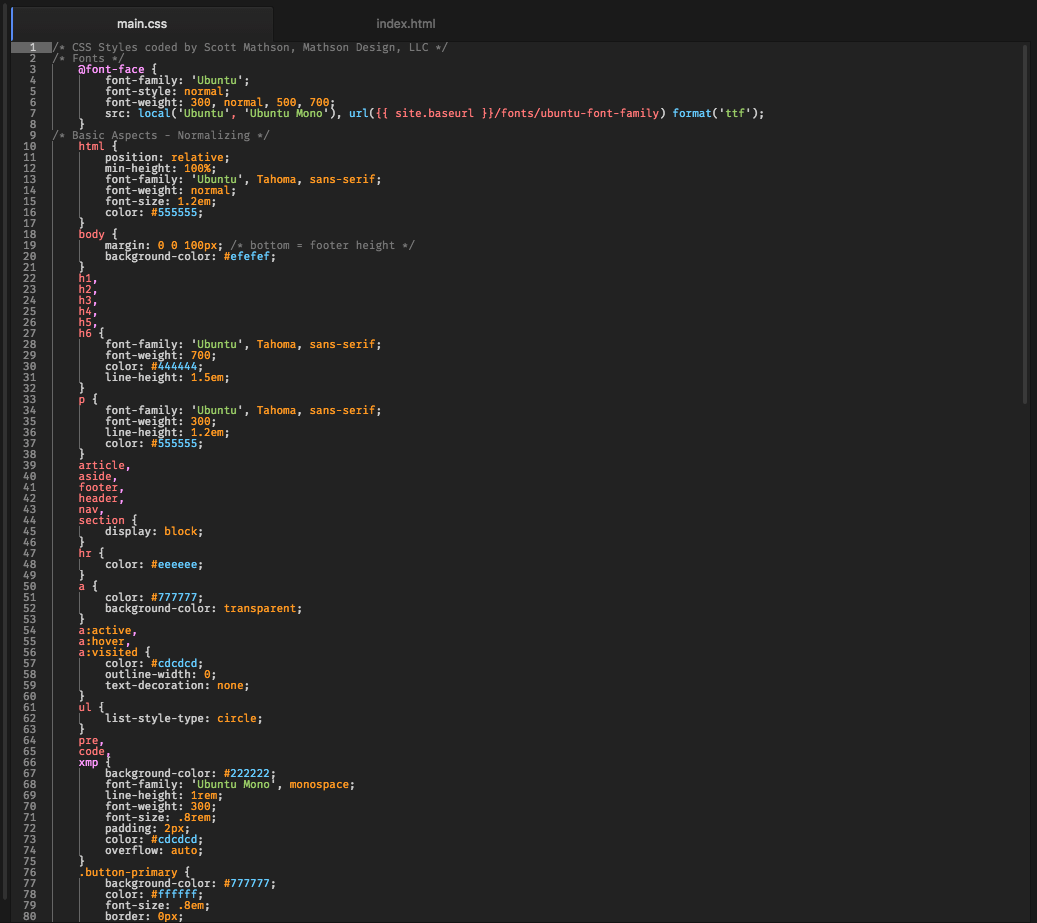The height and width of the screenshot is (923, 1037).
Task: Click line number 10 beside the html rule
Action: (x=30, y=146)
